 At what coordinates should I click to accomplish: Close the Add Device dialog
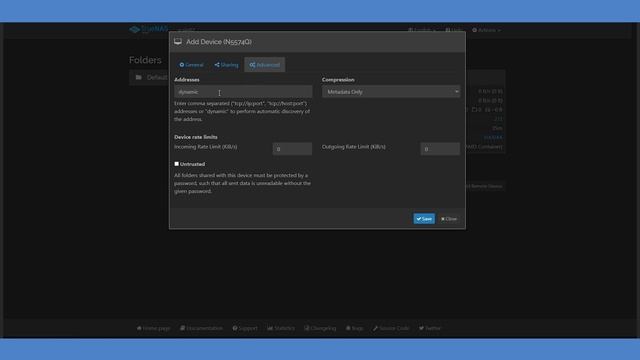[x=449, y=219]
